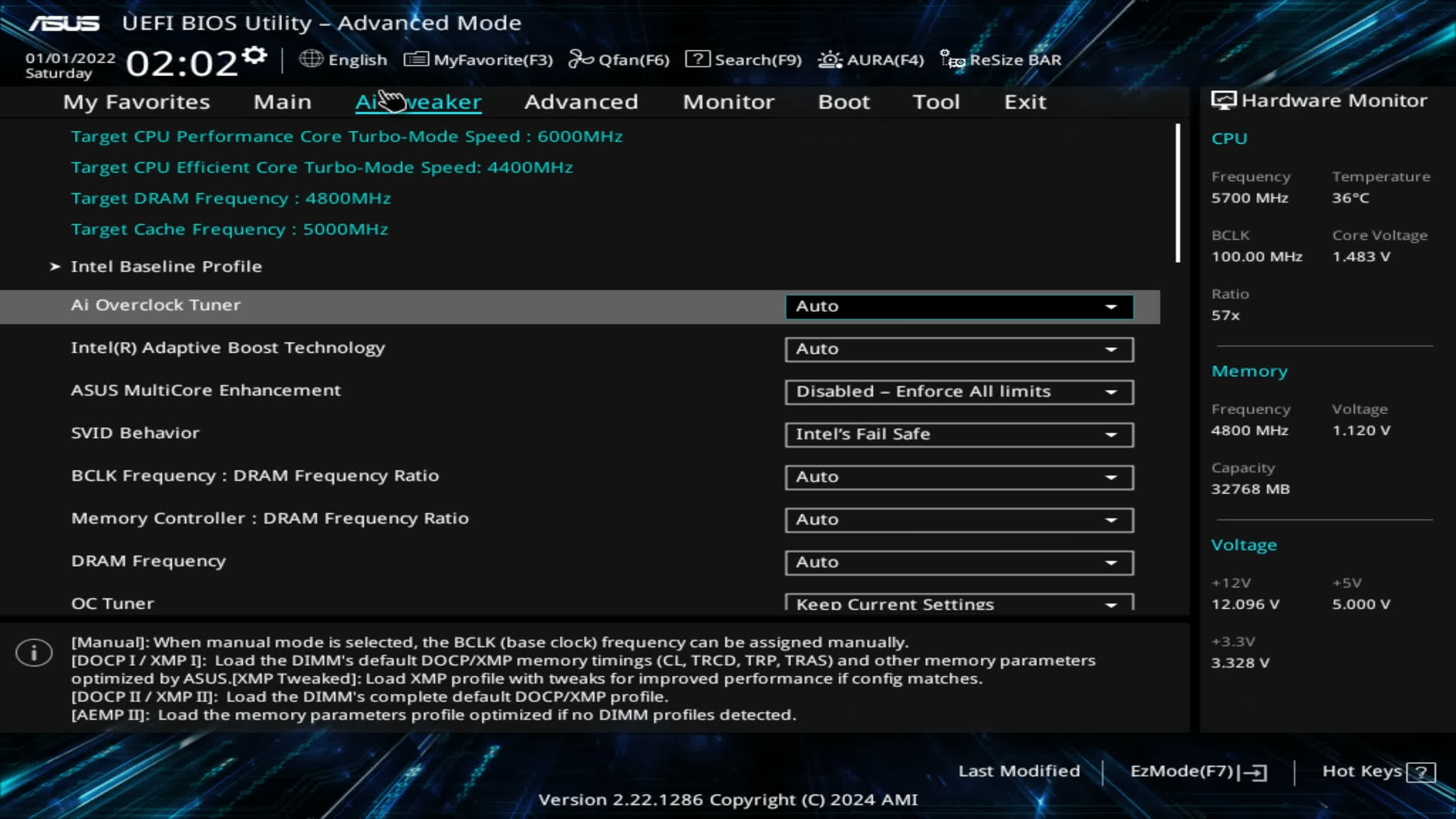This screenshot has height=819, width=1456.
Task: Click the DRAM Frequency label
Action: (148, 561)
